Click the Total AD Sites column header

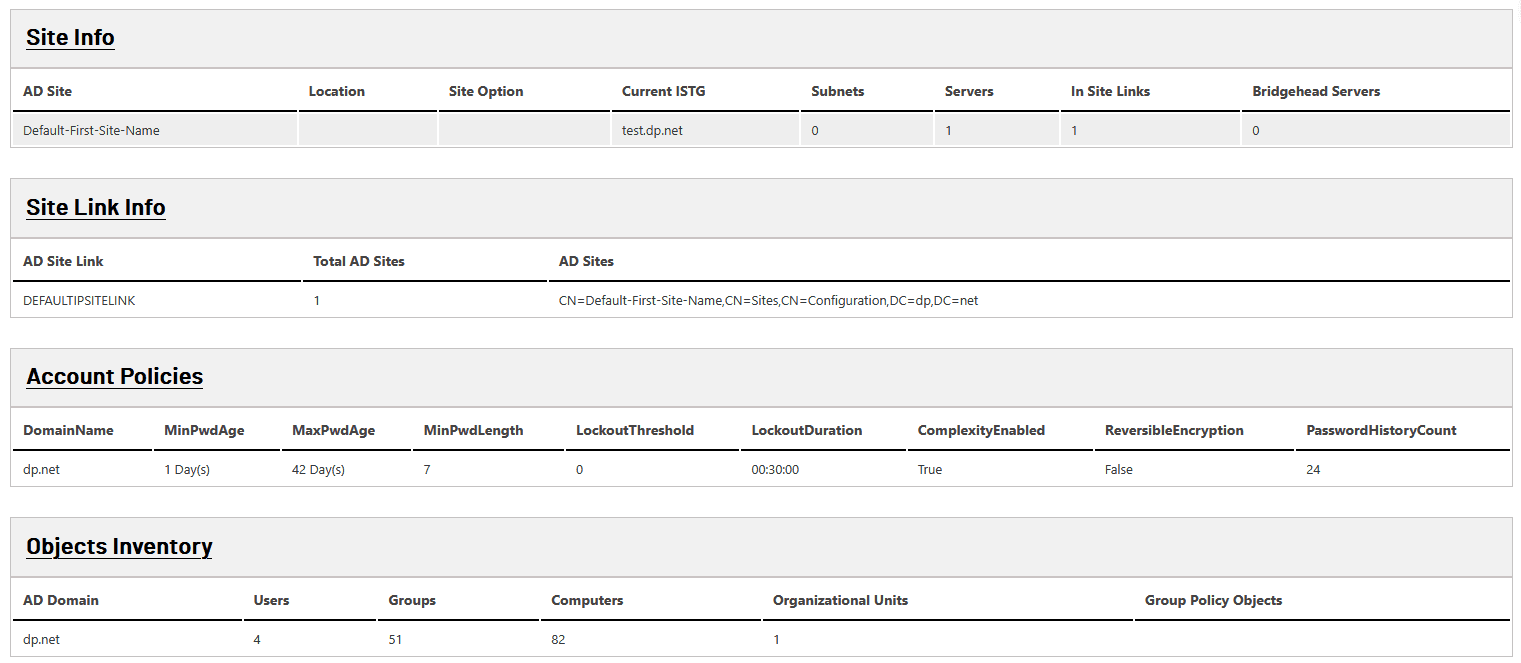point(359,261)
